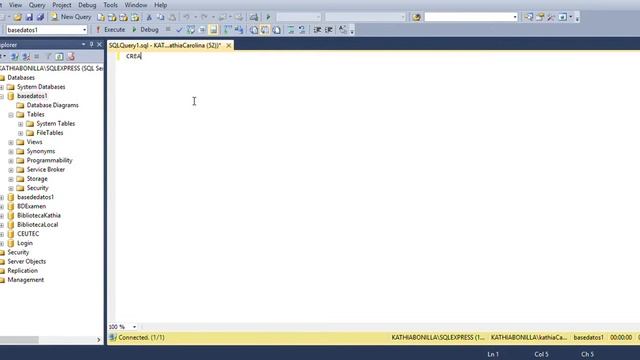The height and width of the screenshot is (360, 640).
Task: Close the SQLQuery1.sql tab
Action: pyautogui.click(x=229, y=45)
